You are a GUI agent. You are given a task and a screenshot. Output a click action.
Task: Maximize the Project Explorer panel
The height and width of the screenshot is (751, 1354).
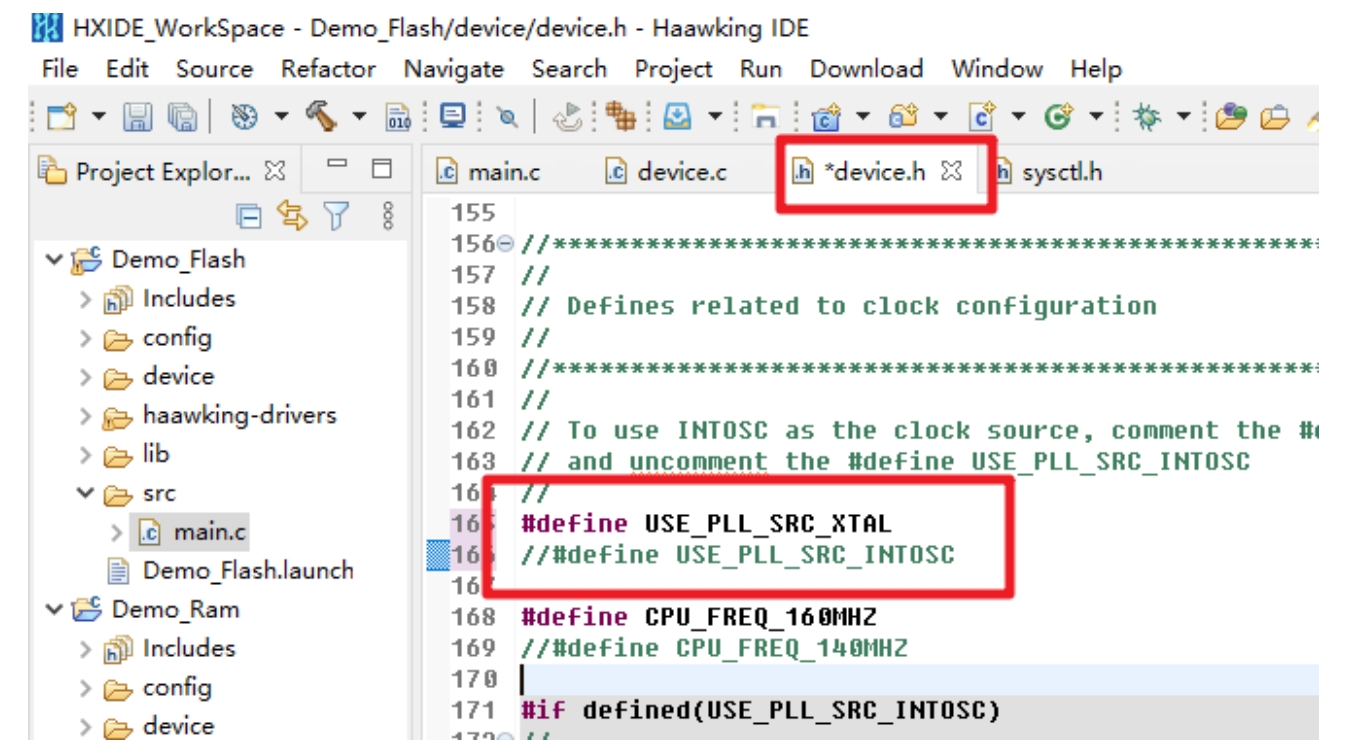(381, 169)
